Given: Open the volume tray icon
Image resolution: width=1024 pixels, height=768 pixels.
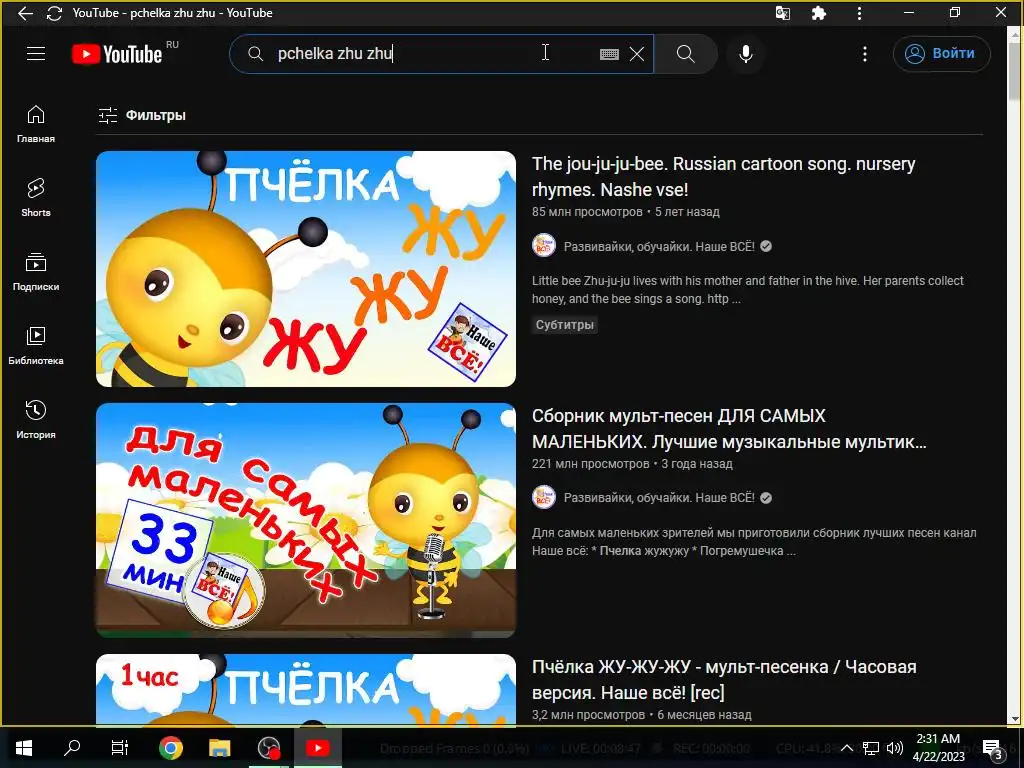Looking at the screenshot, I should click(x=895, y=748).
